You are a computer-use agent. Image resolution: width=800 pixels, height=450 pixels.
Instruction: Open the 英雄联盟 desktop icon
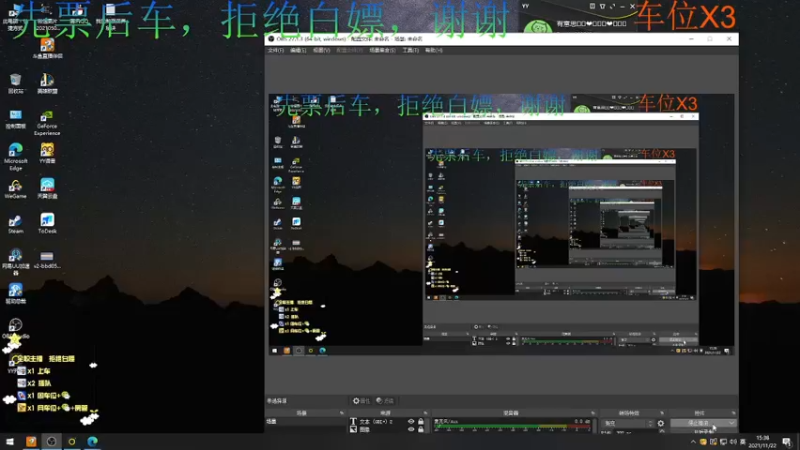point(47,83)
